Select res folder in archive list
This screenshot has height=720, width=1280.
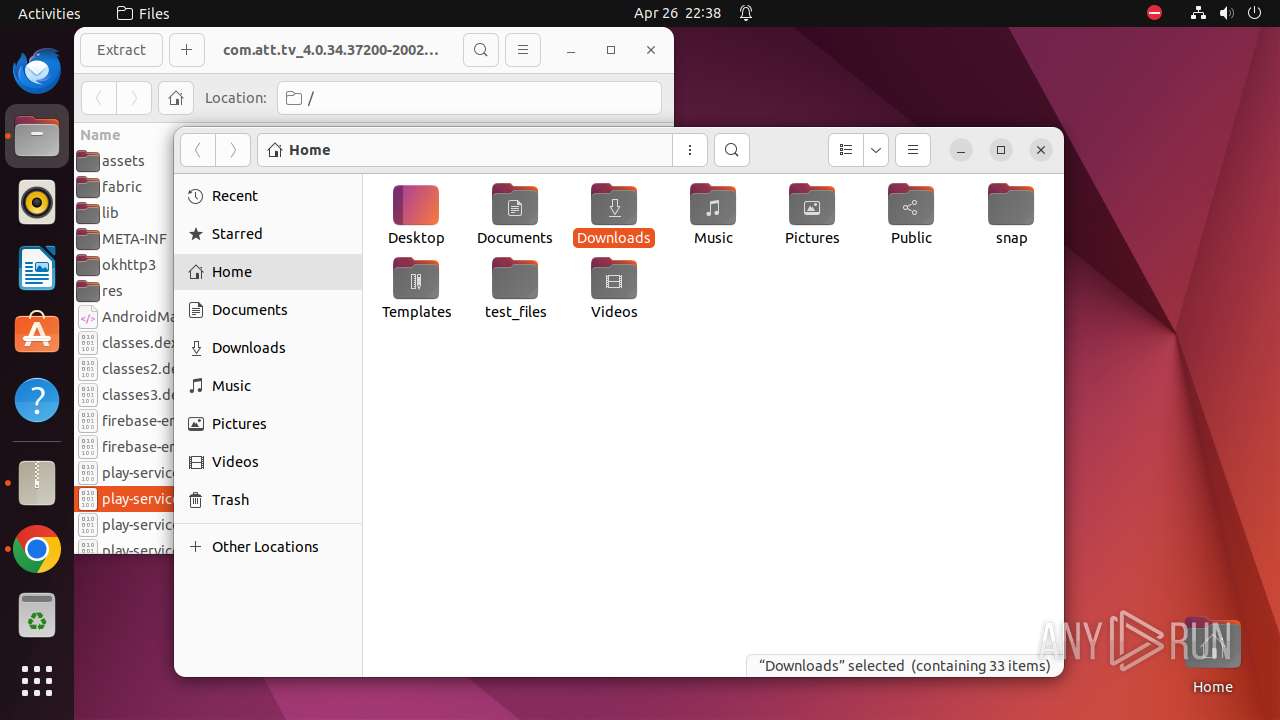coord(125,291)
